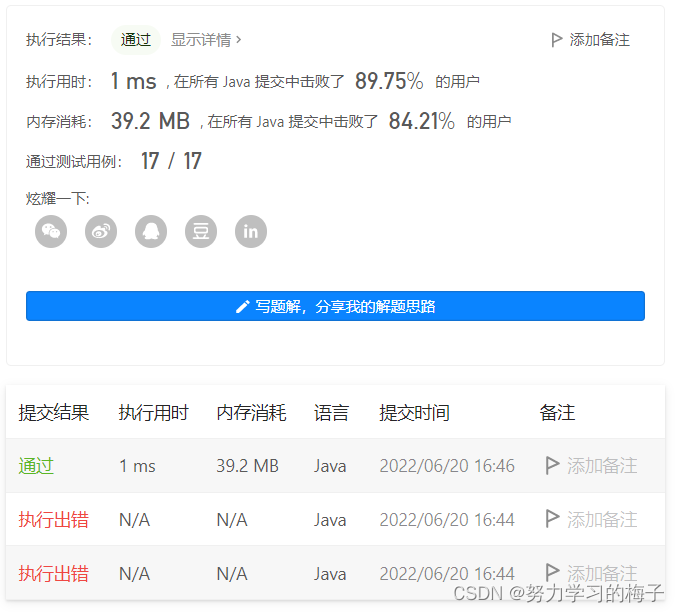The image size is (679, 612).
Task: Click flag icon in the 16:46 submission row
Action: [x=552, y=466]
